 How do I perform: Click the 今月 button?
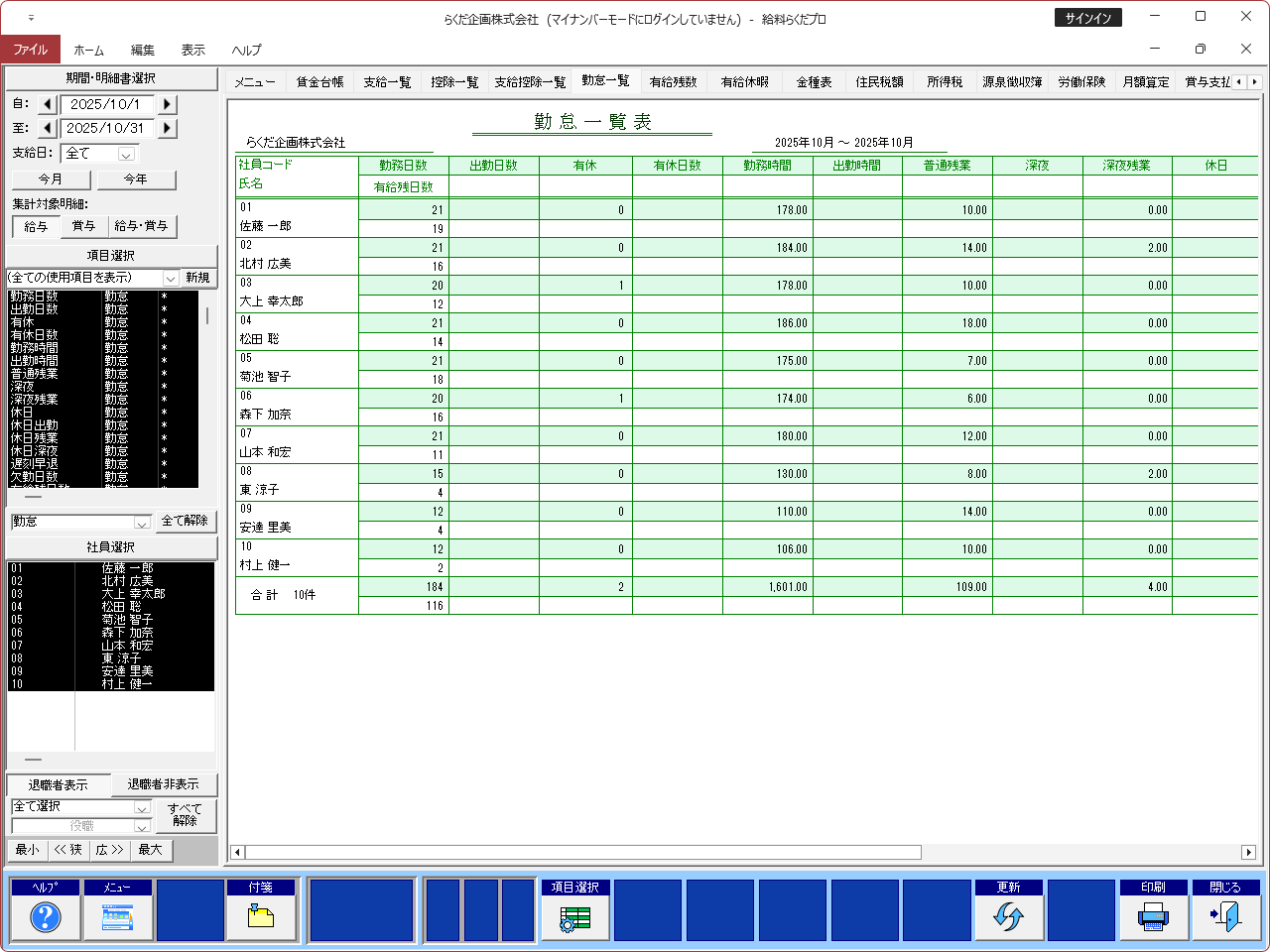tap(51, 179)
